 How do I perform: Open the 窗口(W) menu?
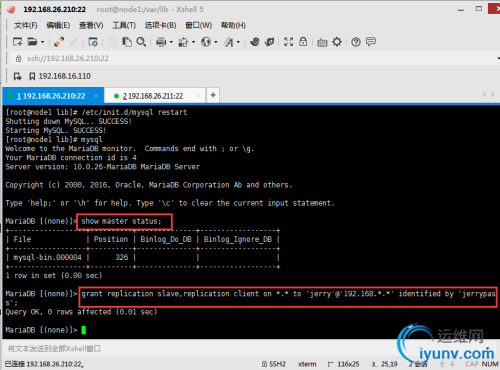(199, 25)
